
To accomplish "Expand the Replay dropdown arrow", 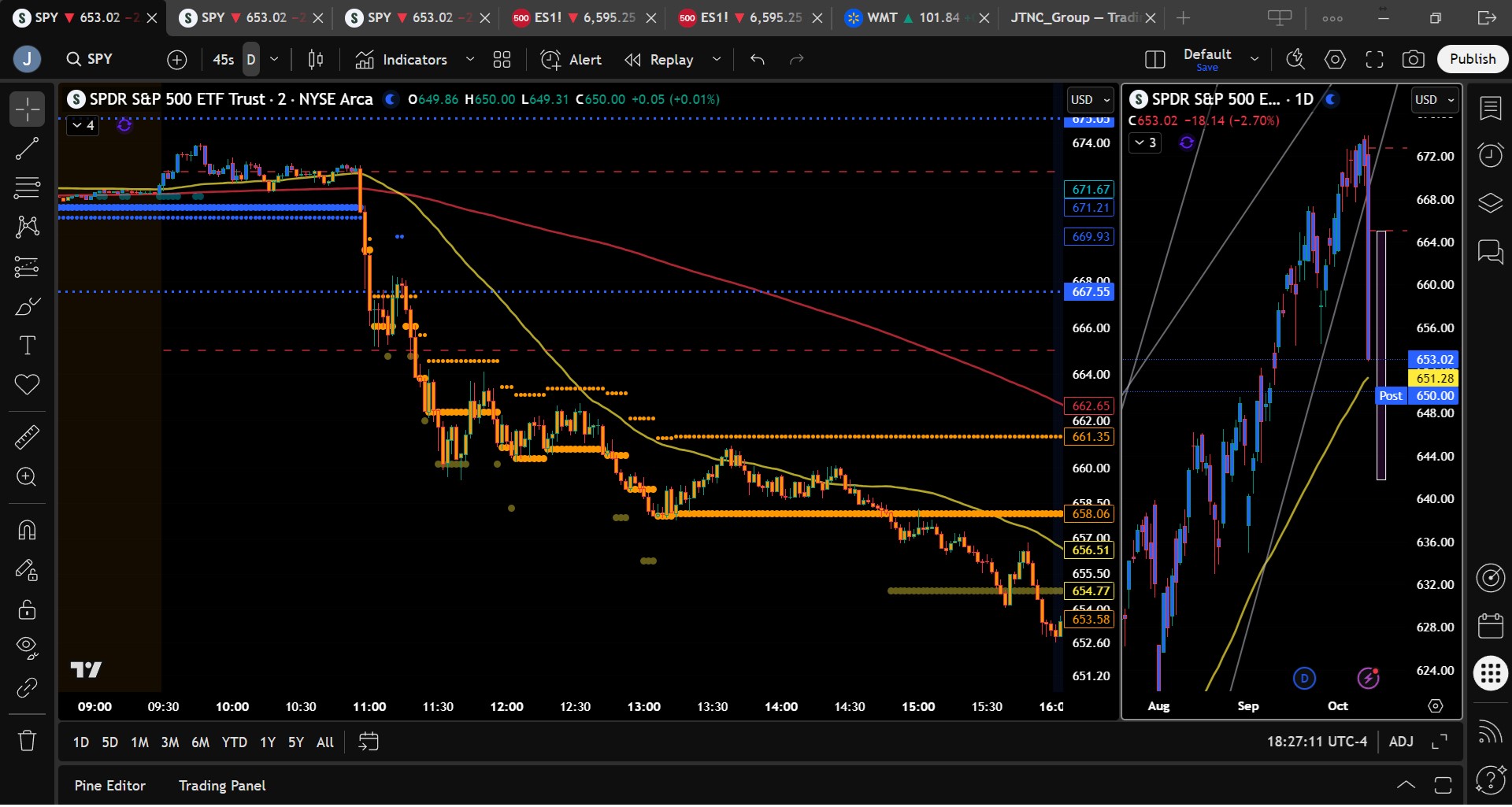I will 717,60.
